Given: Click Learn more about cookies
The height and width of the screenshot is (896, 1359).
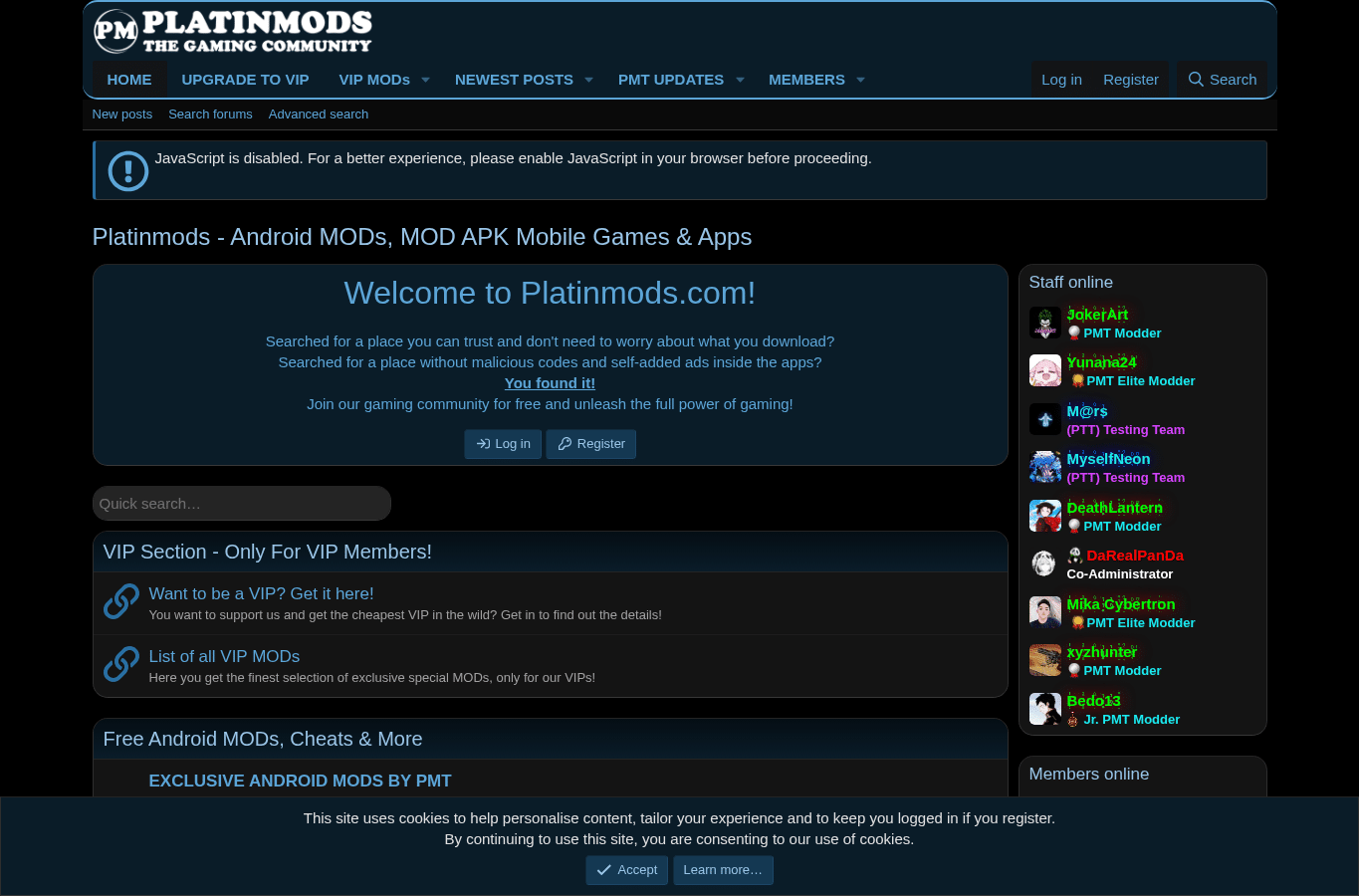Looking at the screenshot, I should click(723, 870).
